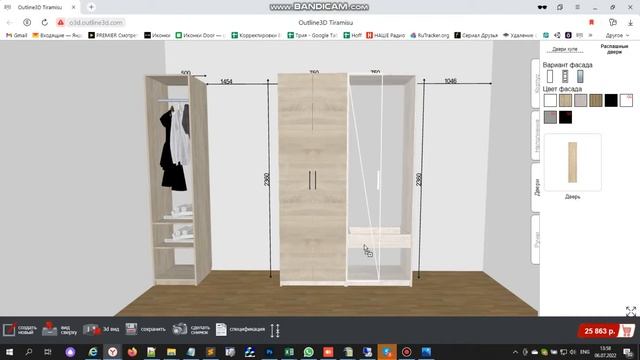640x360 pixels.
Task: Click the fullscreen expand arrows icon
Action: point(631,311)
